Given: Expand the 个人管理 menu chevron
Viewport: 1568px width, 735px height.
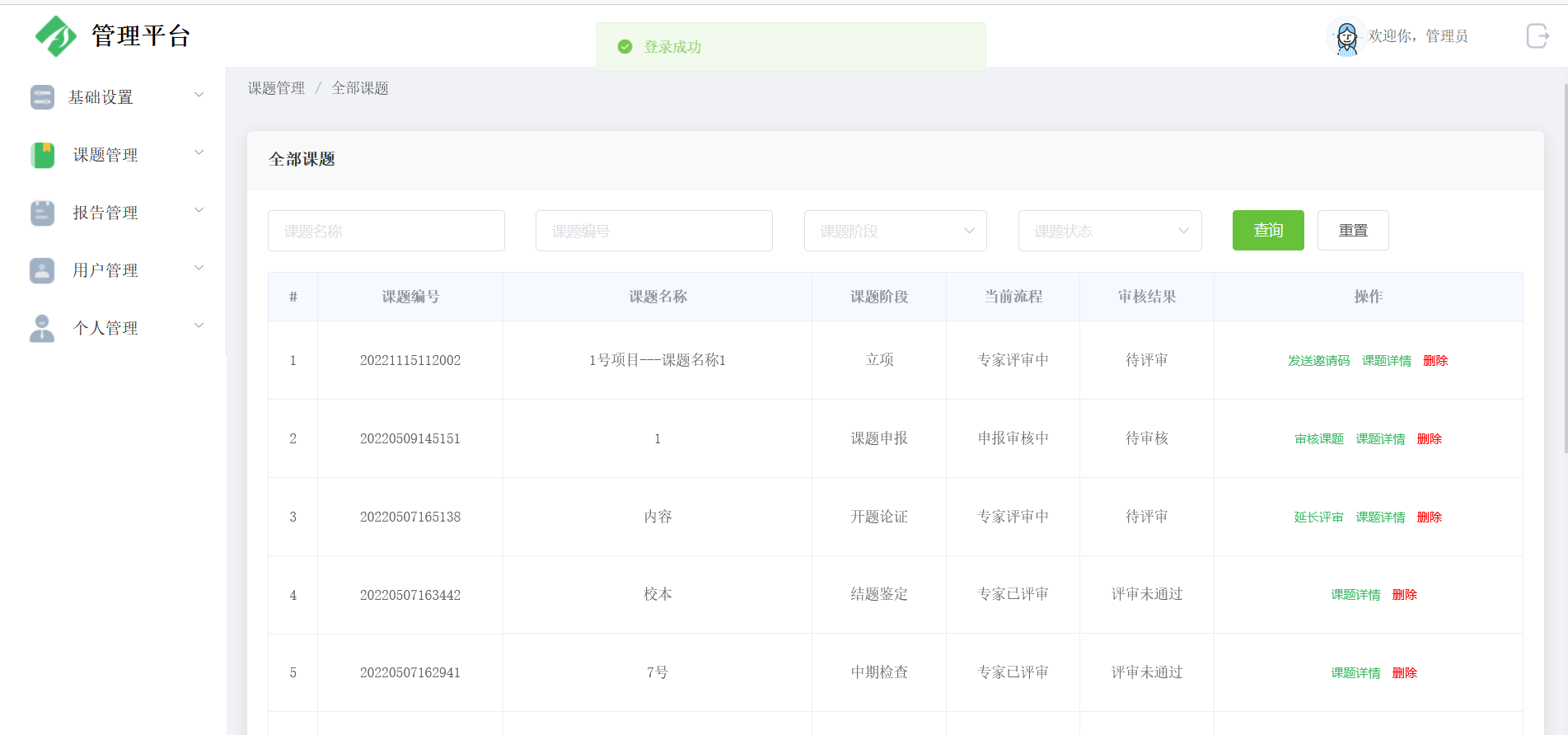Looking at the screenshot, I should pyautogui.click(x=199, y=325).
